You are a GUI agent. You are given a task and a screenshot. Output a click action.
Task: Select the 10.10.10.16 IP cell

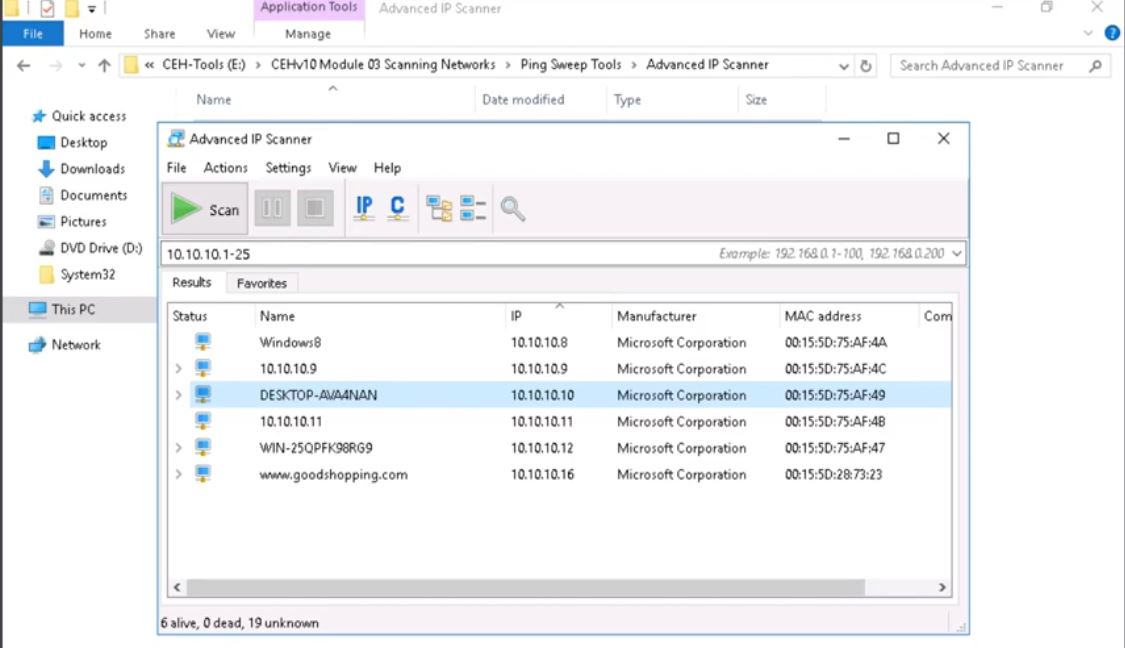pyautogui.click(x=542, y=474)
